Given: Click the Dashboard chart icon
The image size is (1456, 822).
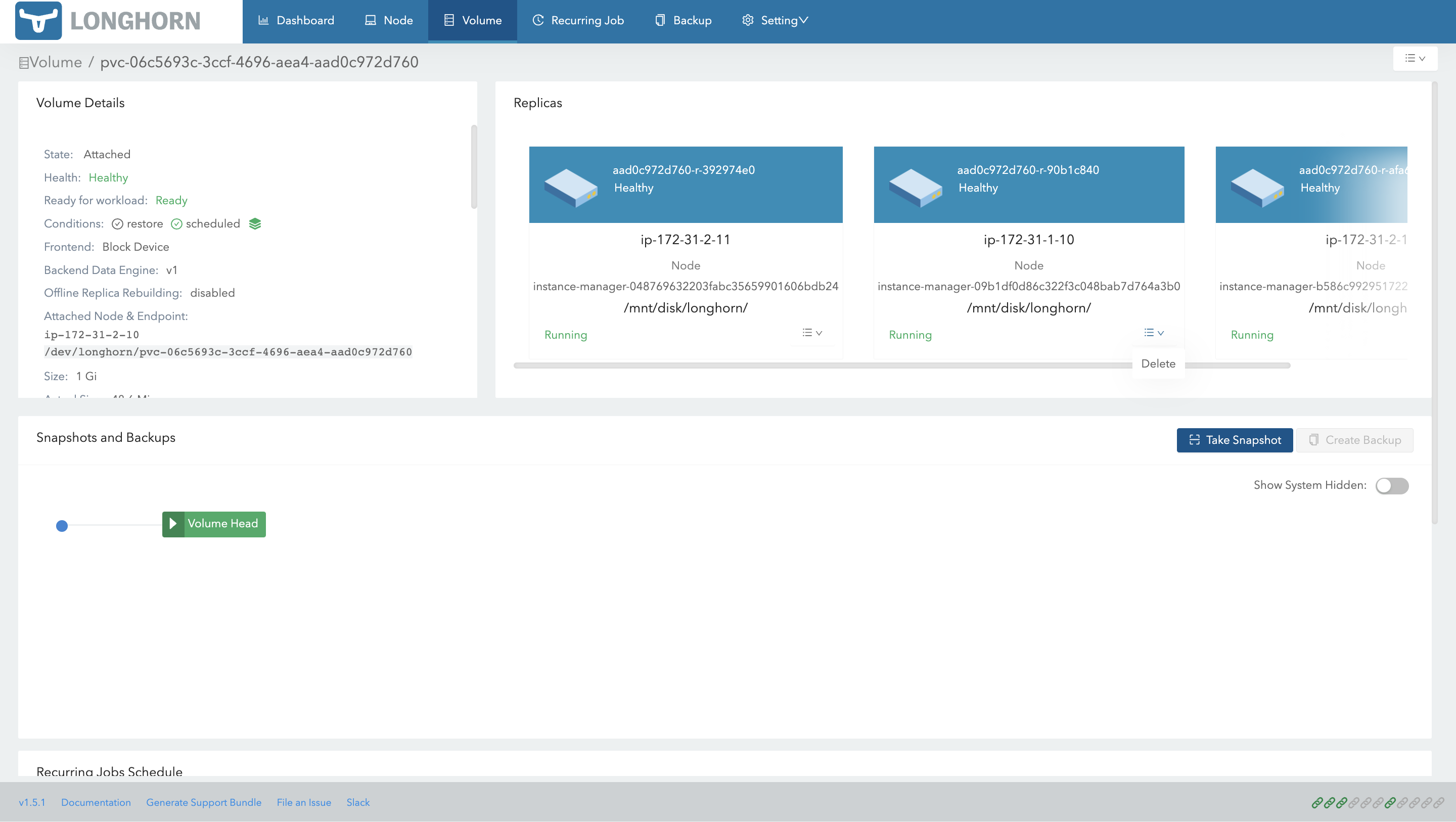Looking at the screenshot, I should (x=263, y=20).
